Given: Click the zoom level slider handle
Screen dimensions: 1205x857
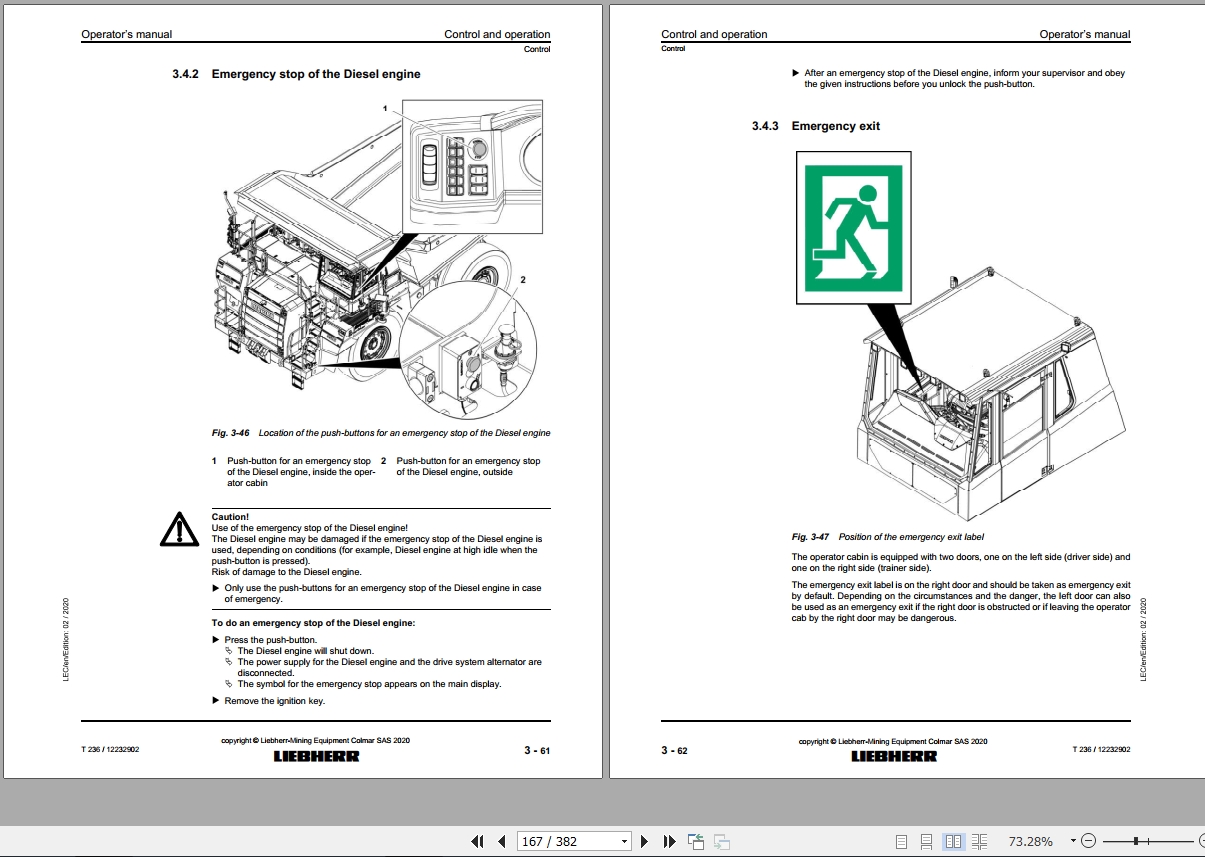Looking at the screenshot, I should pyautogui.click(x=1135, y=841).
